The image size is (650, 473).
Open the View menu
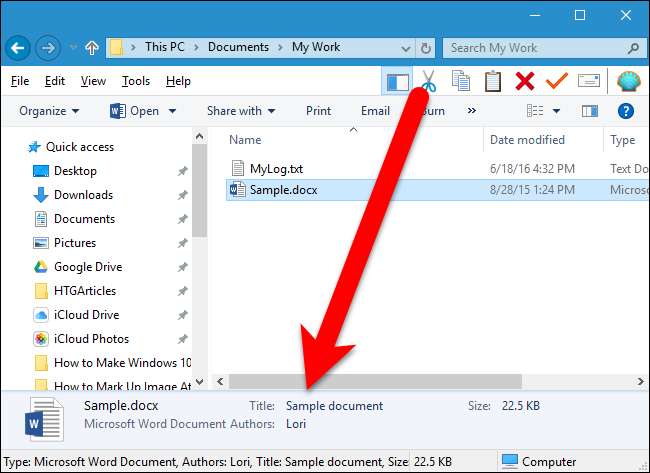(93, 81)
